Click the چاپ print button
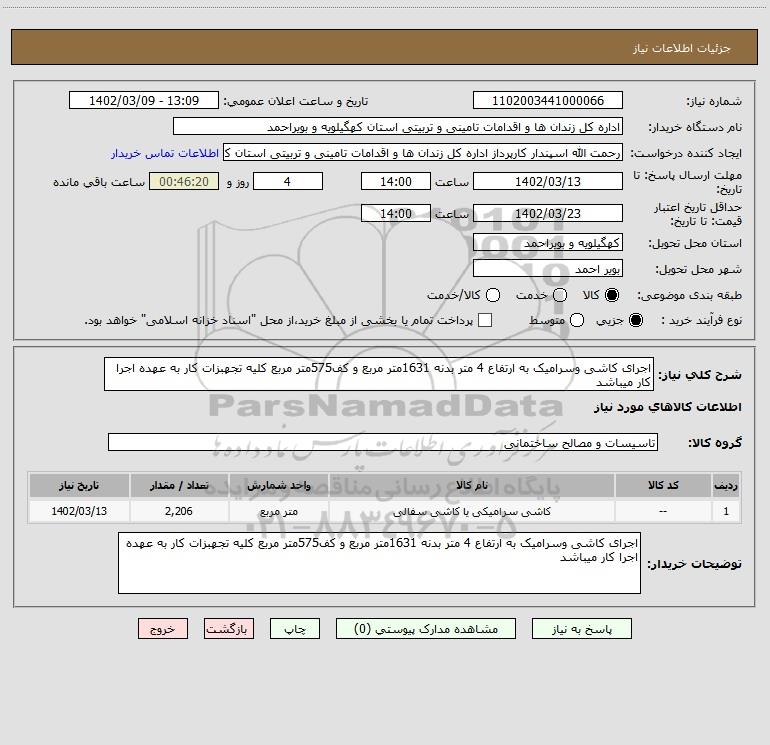 click(295, 629)
